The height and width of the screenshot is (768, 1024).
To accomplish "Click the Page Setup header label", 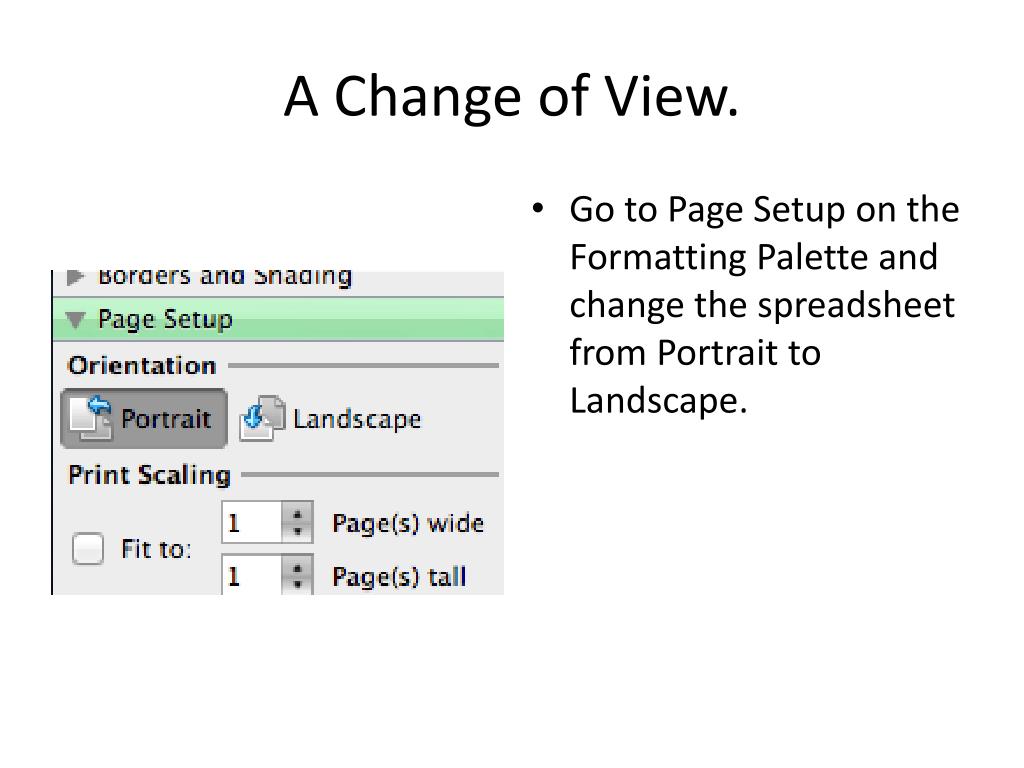I will (165, 319).
